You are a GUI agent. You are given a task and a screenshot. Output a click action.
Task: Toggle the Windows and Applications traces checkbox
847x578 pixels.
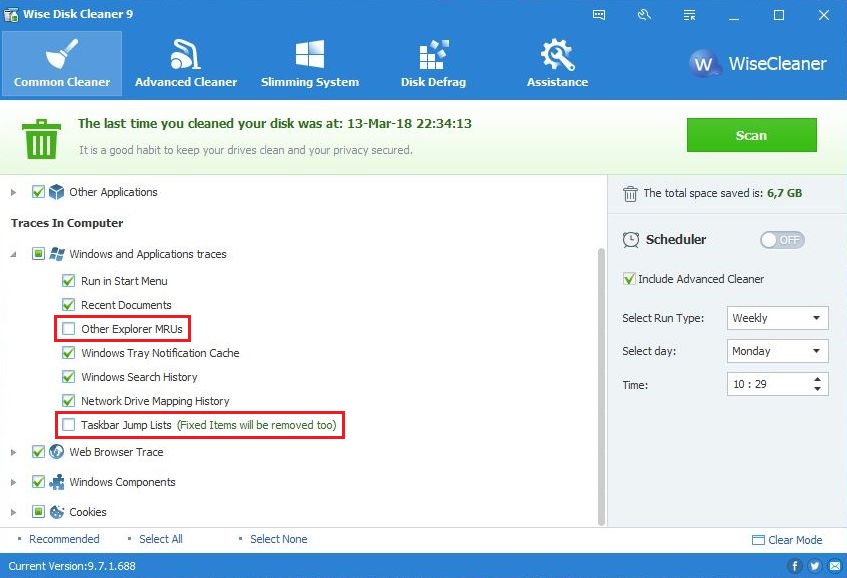point(38,253)
